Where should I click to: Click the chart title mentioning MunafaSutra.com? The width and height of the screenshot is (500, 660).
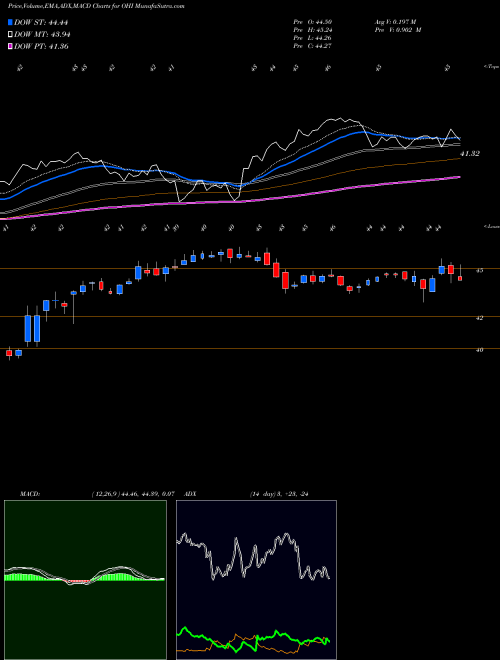click(x=96, y=7)
